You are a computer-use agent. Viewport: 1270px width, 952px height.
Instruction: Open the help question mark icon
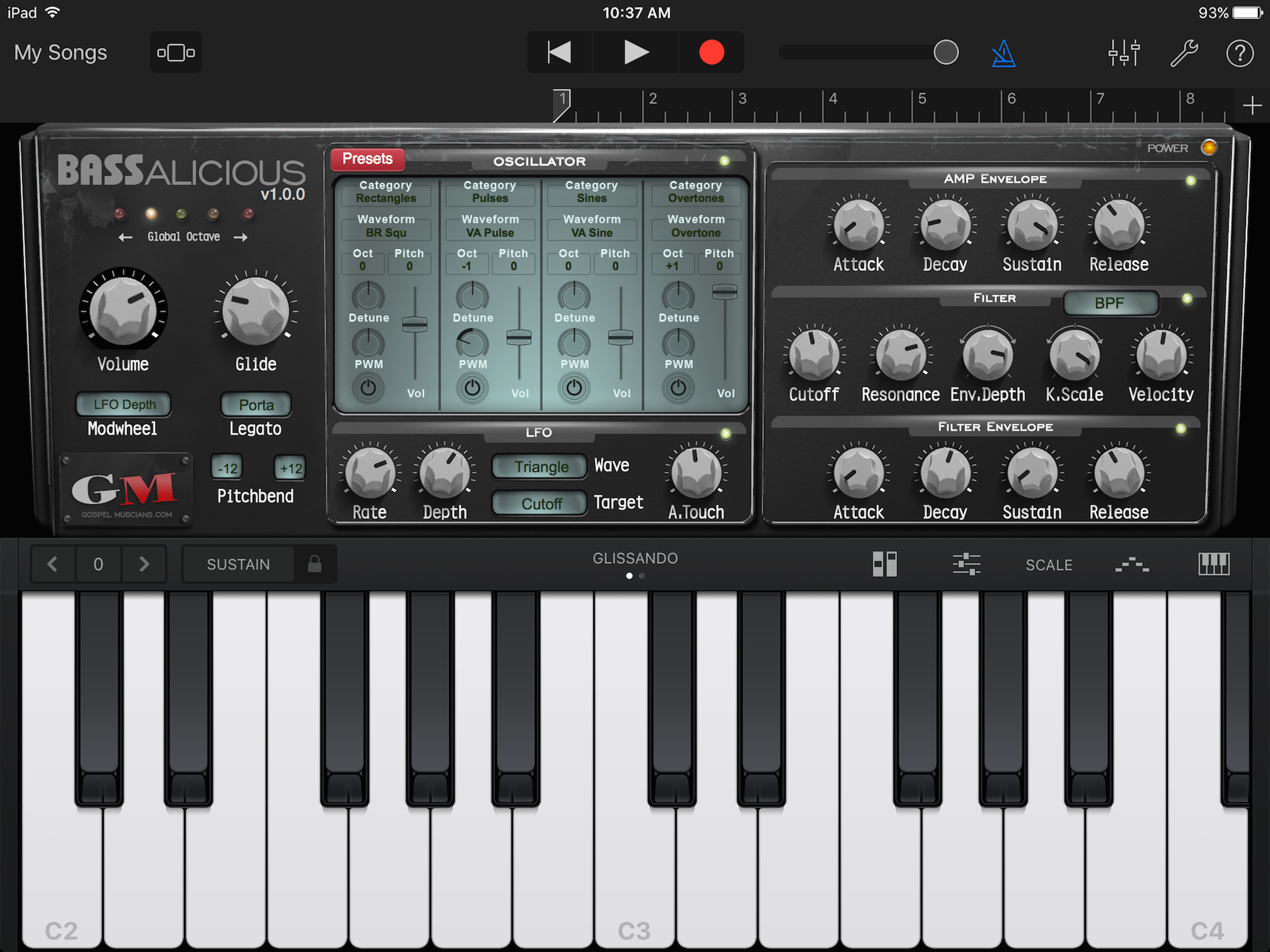1240,53
